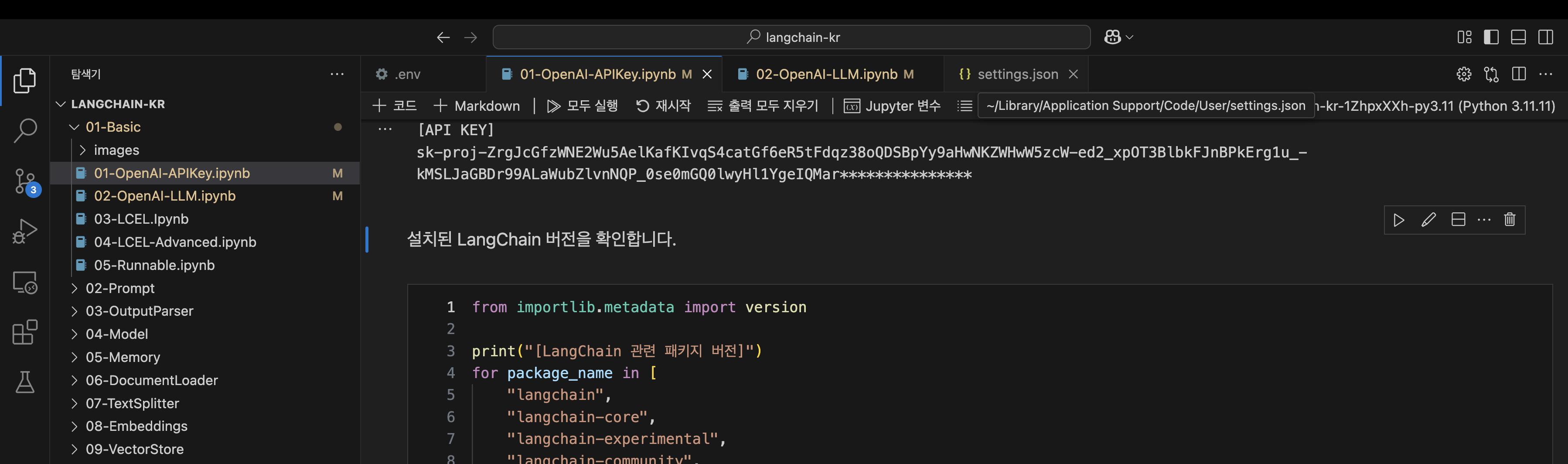Switch to 02-OpenAI-LLM.ipynb tab
The width and height of the screenshot is (1568, 464).
(833, 74)
